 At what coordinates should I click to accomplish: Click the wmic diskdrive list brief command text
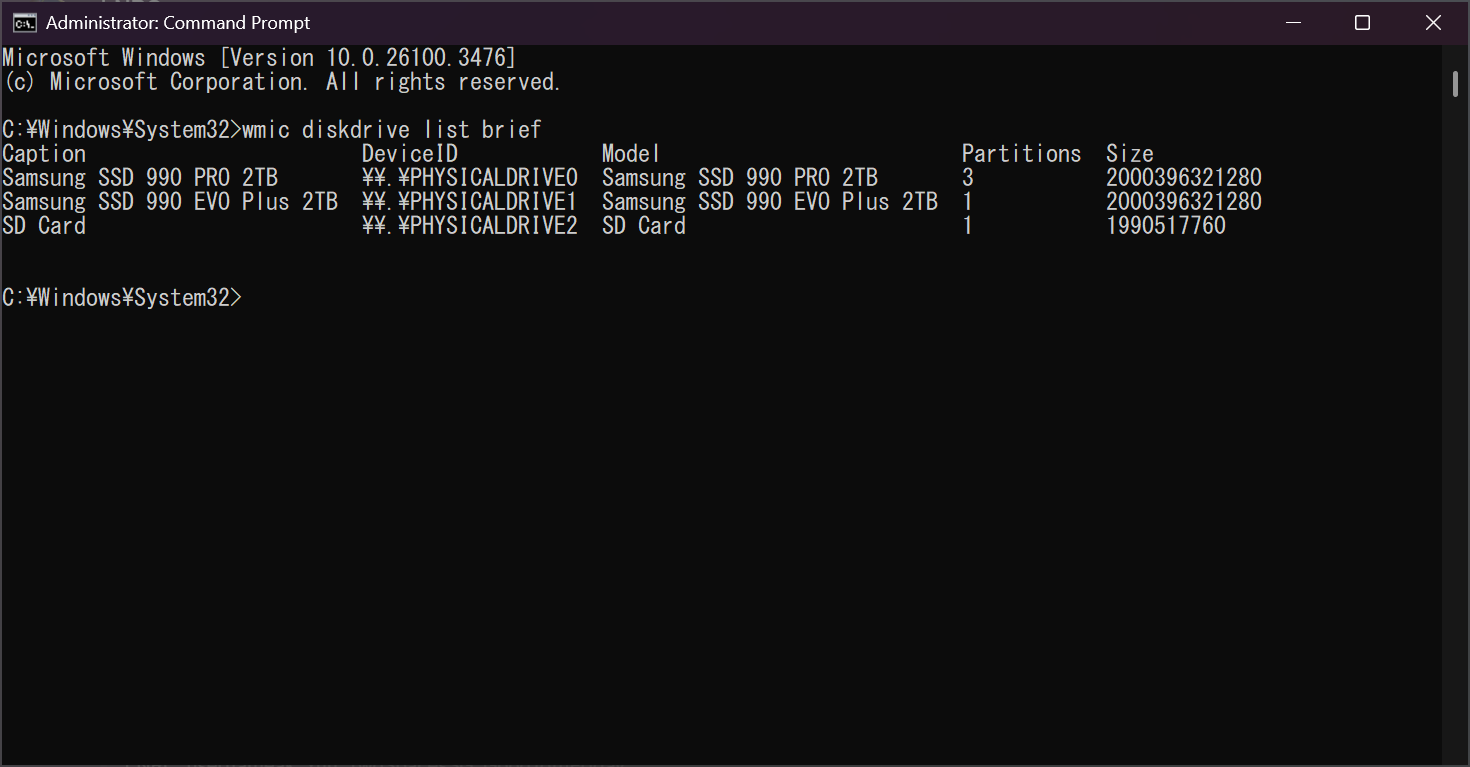pos(392,130)
